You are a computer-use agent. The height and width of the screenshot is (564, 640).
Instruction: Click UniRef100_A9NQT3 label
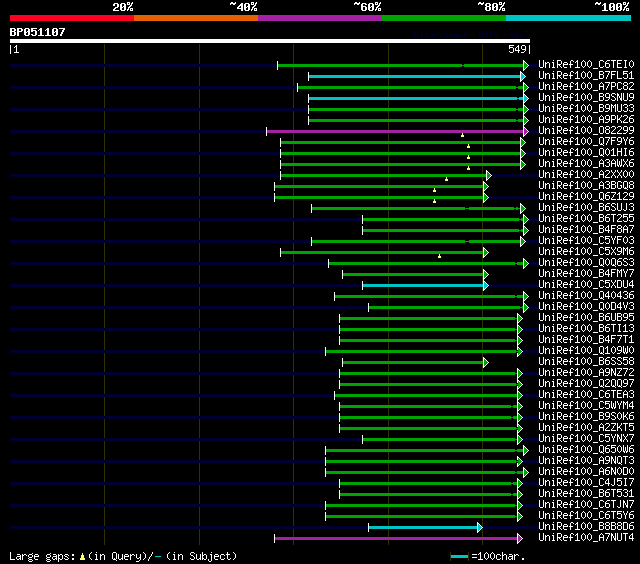(586, 461)
